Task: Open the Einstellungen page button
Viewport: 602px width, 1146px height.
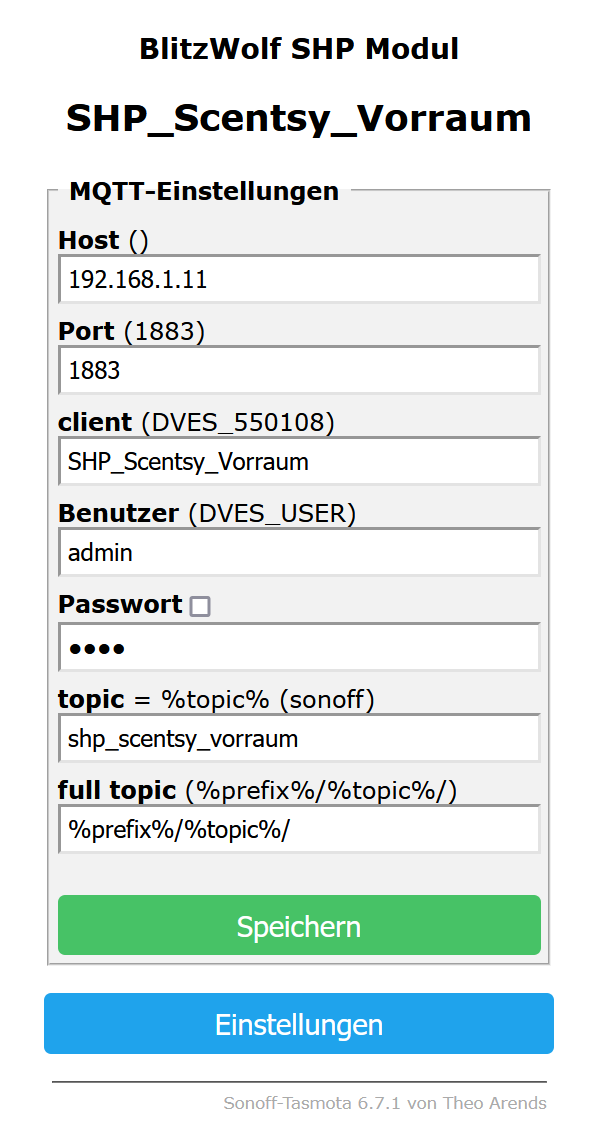Action: (x=299, y=1023)
